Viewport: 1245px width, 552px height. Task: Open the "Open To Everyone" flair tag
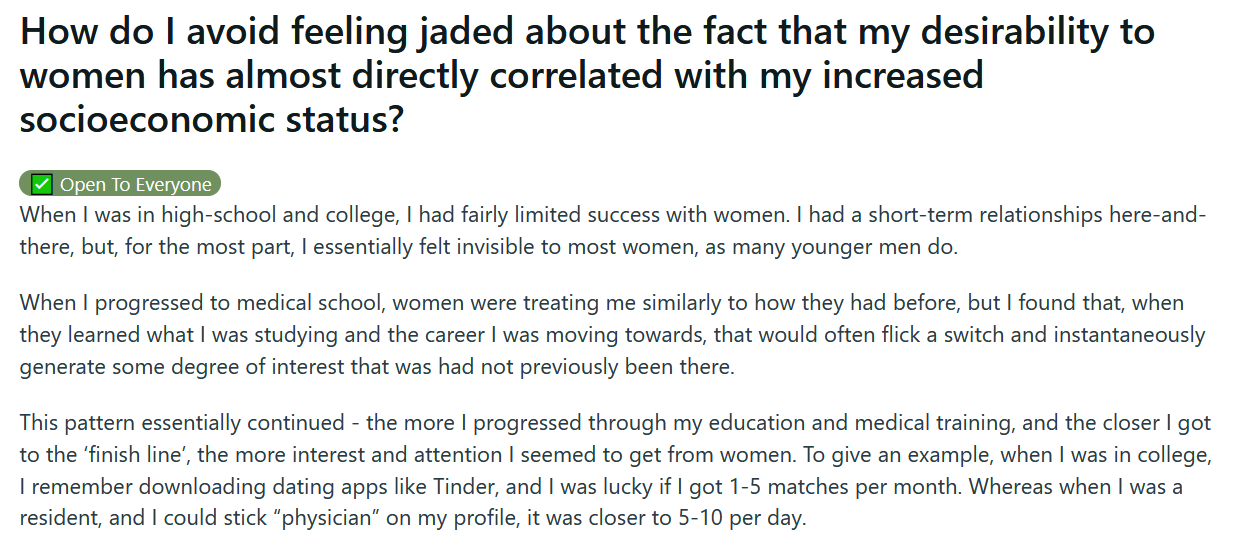(120, 184)
